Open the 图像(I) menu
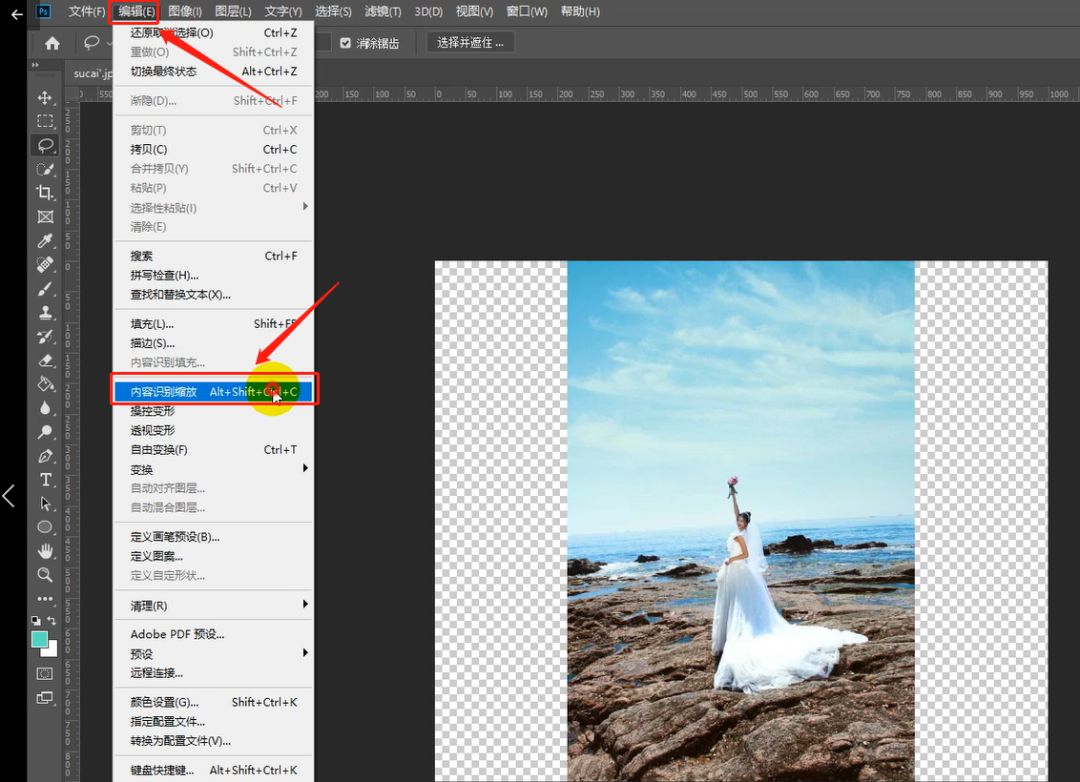Viewport: 1080px width, 782px height. 185,11
